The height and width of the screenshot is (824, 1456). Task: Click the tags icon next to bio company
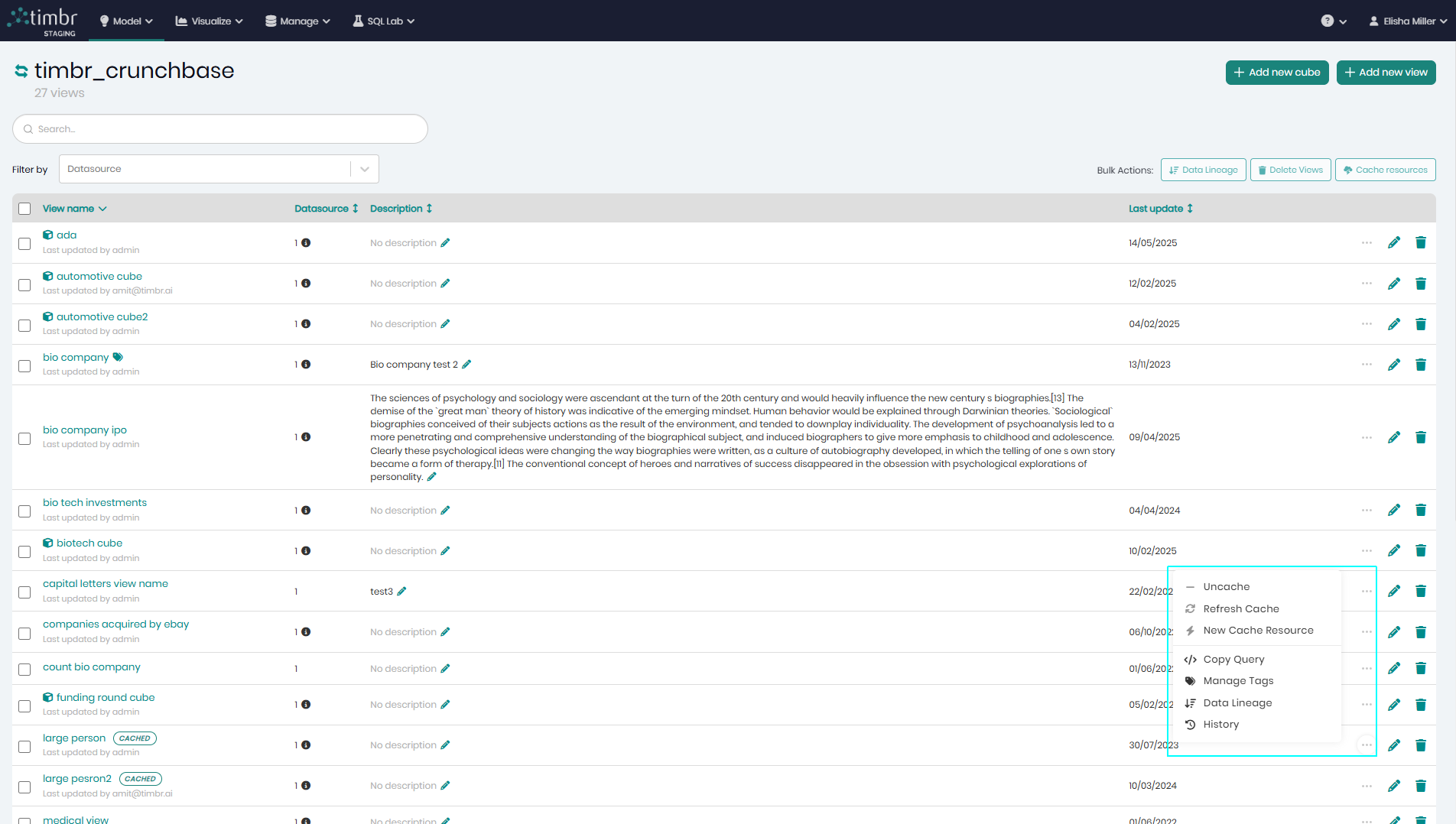click(x=118, y=356)
